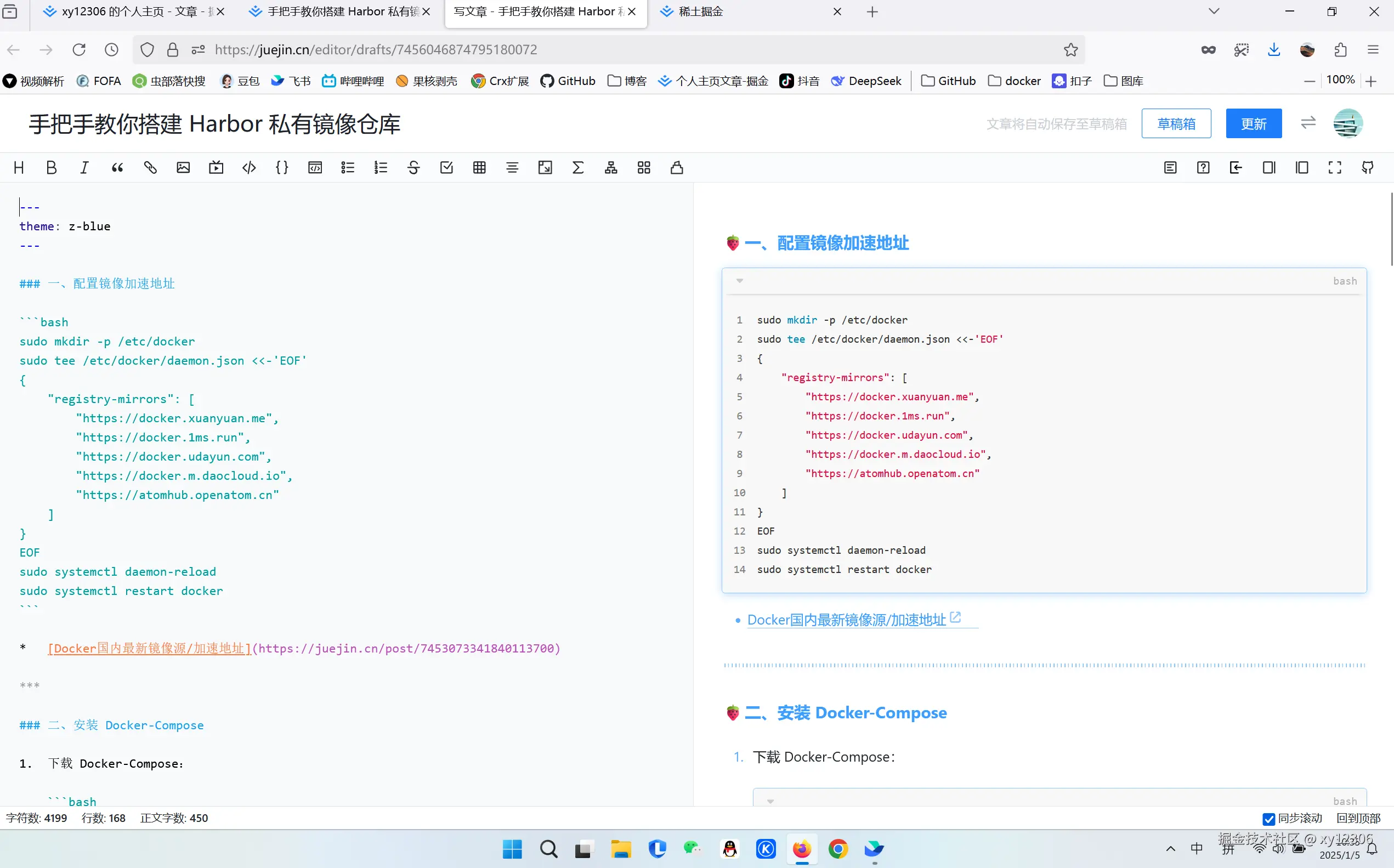Screen dimensions: 1394x868
Task: Insert a task list with the checkbox icon
Action: [447, 168]
